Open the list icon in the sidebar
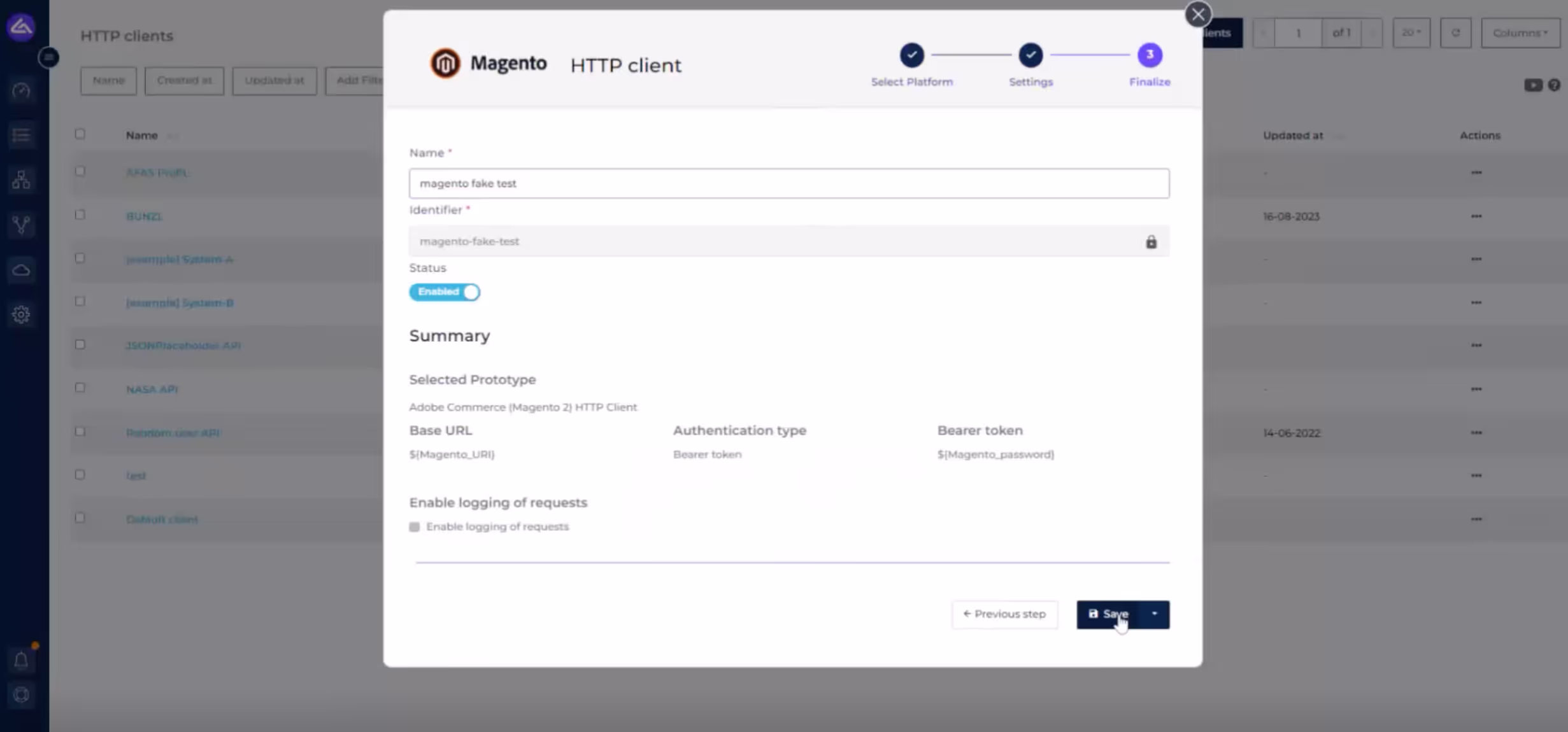The height and width of the screenshot is (732, 1568). click(x=21, y=135)
